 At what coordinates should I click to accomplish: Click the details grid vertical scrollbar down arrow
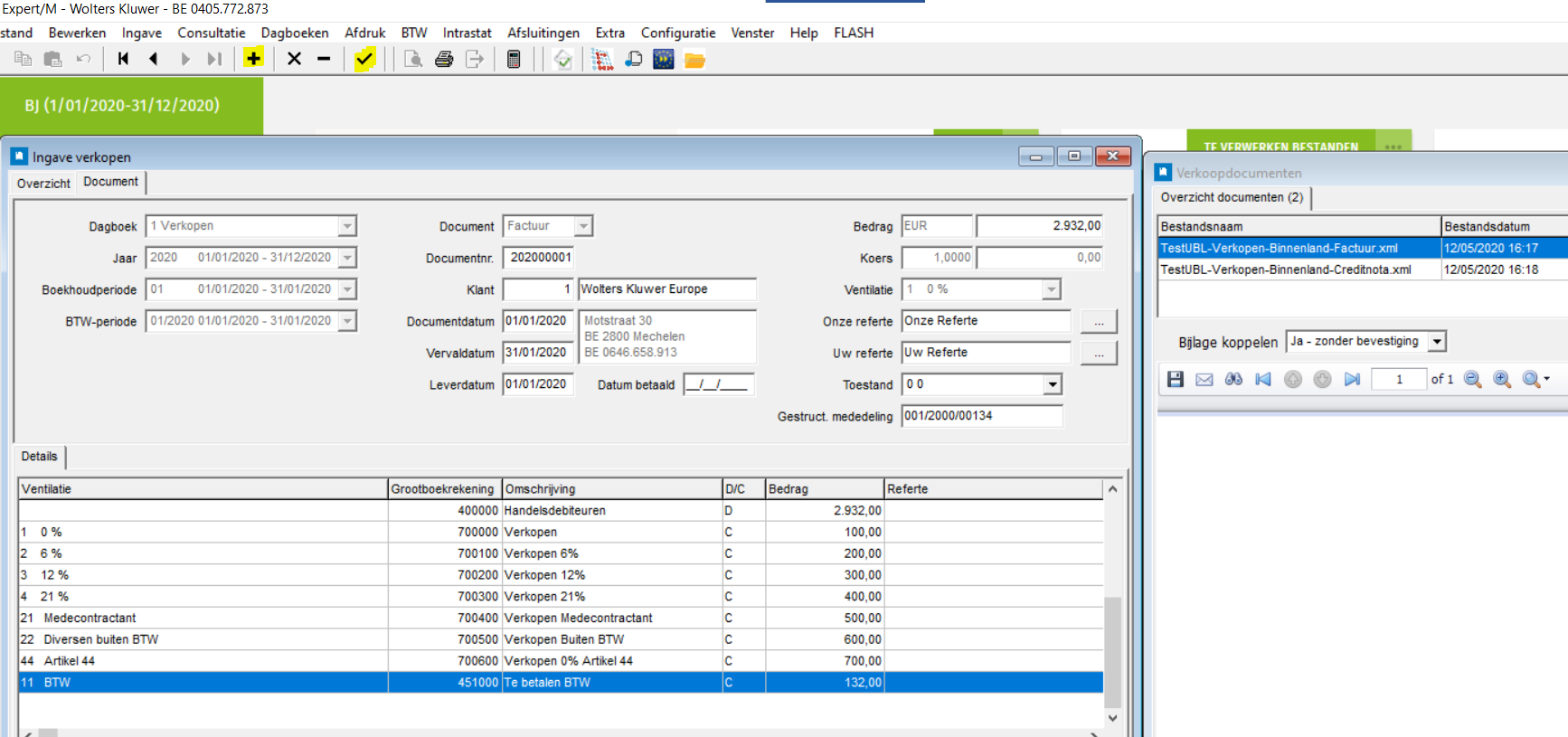click(x=1113, y=718)
